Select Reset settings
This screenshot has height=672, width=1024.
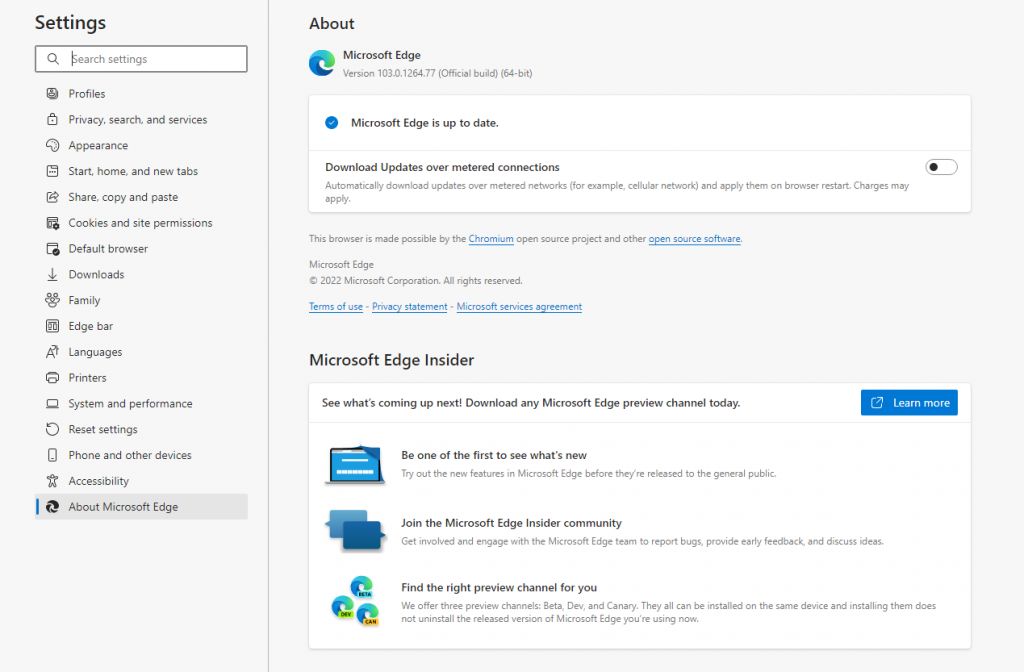coord(141,429)
